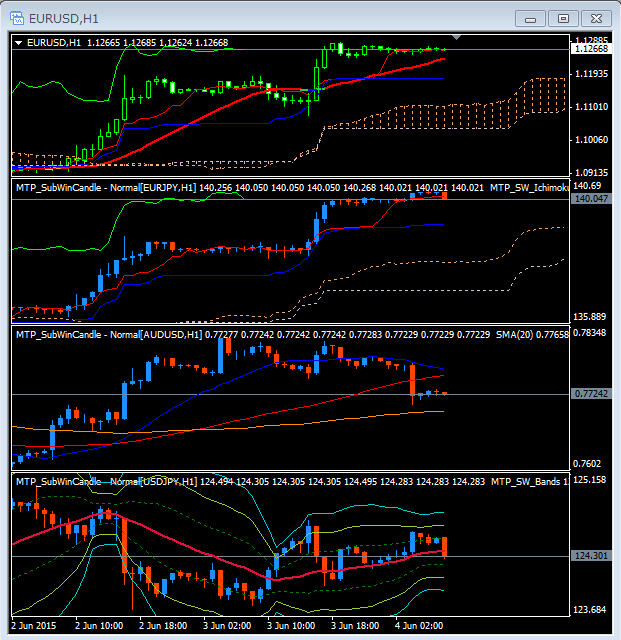621x640 pixels.
Task: Click the price scale label 1.10060
Action: (591, 140)
